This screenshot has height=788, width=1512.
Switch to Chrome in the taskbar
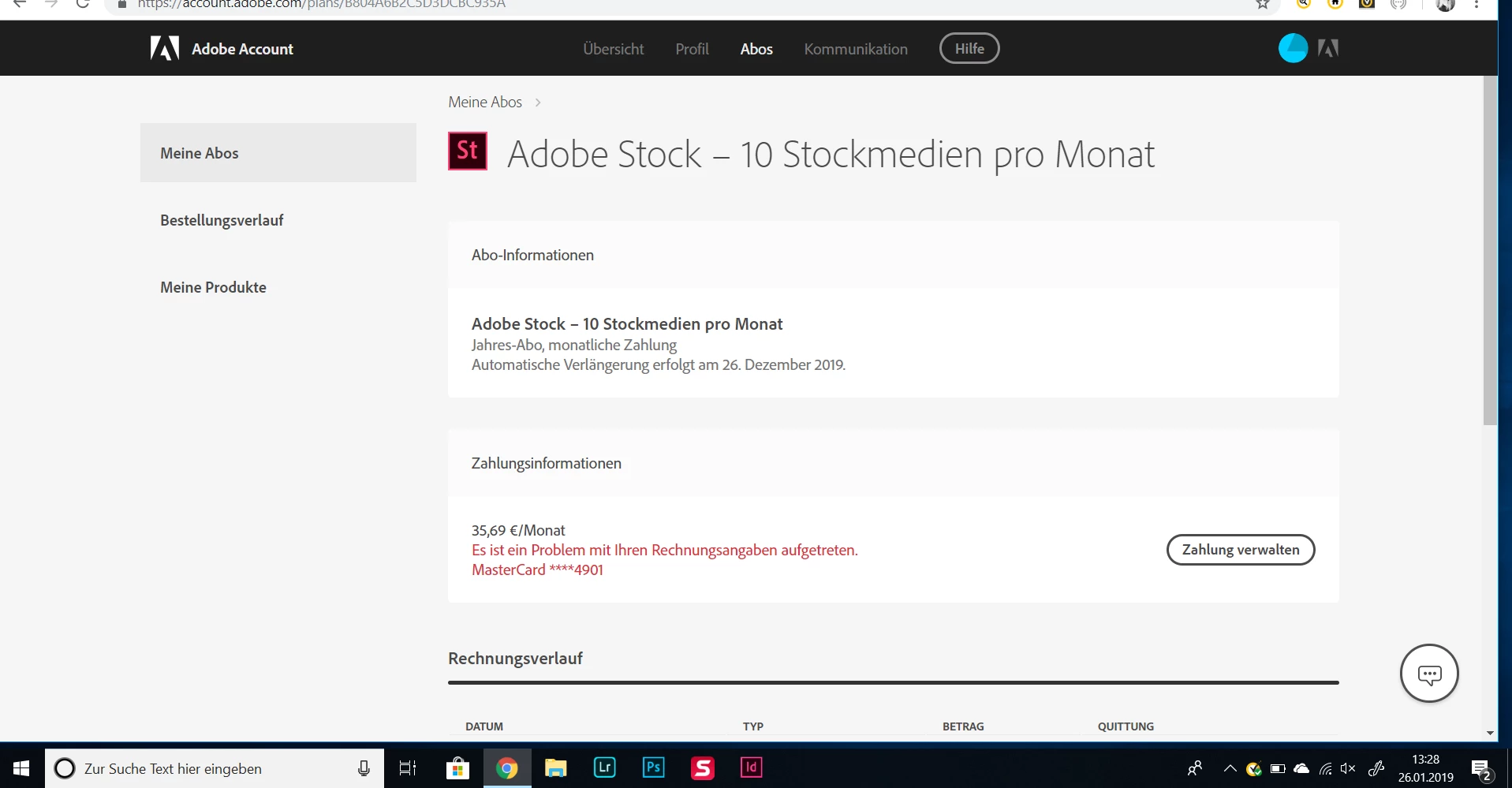point(506,767)
